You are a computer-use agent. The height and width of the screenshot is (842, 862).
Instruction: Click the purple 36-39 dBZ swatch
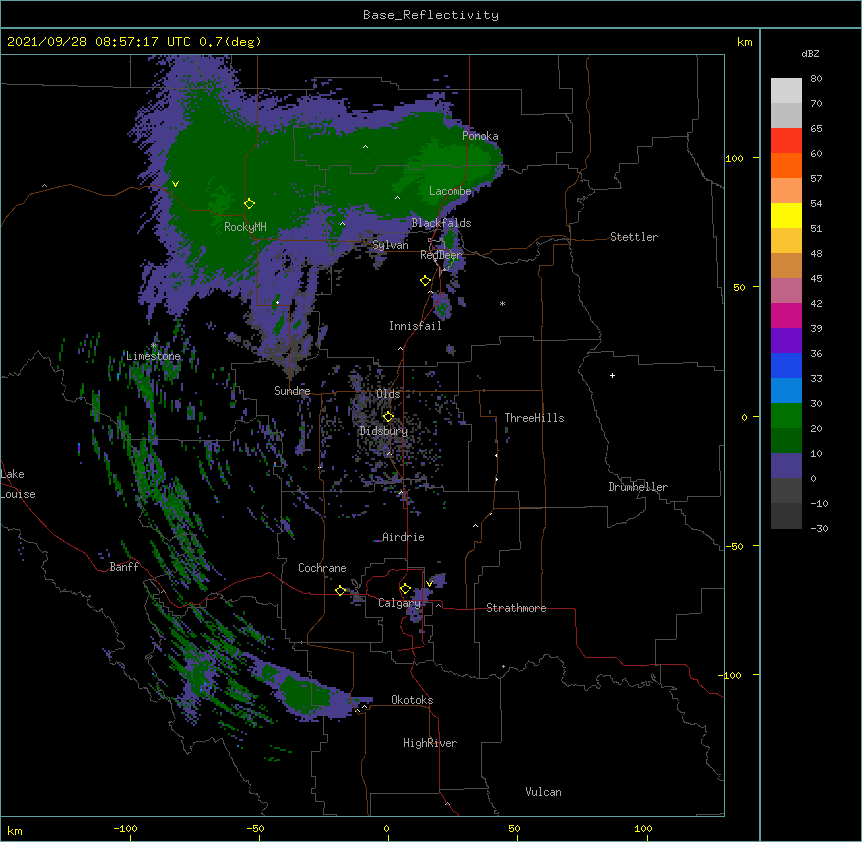[x=786, y=341]
